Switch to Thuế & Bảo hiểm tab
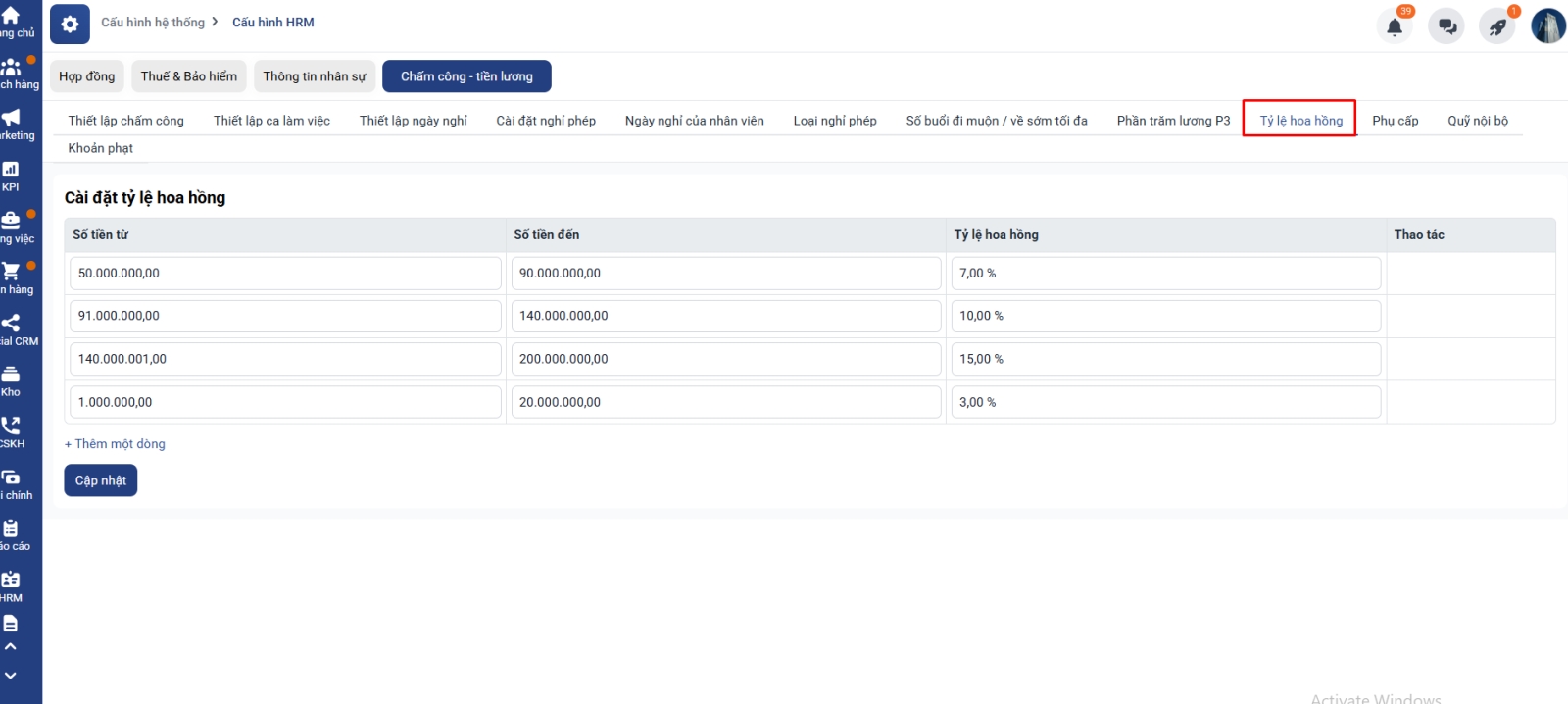This screenshot has height=704, width=1568. (189, 76)
